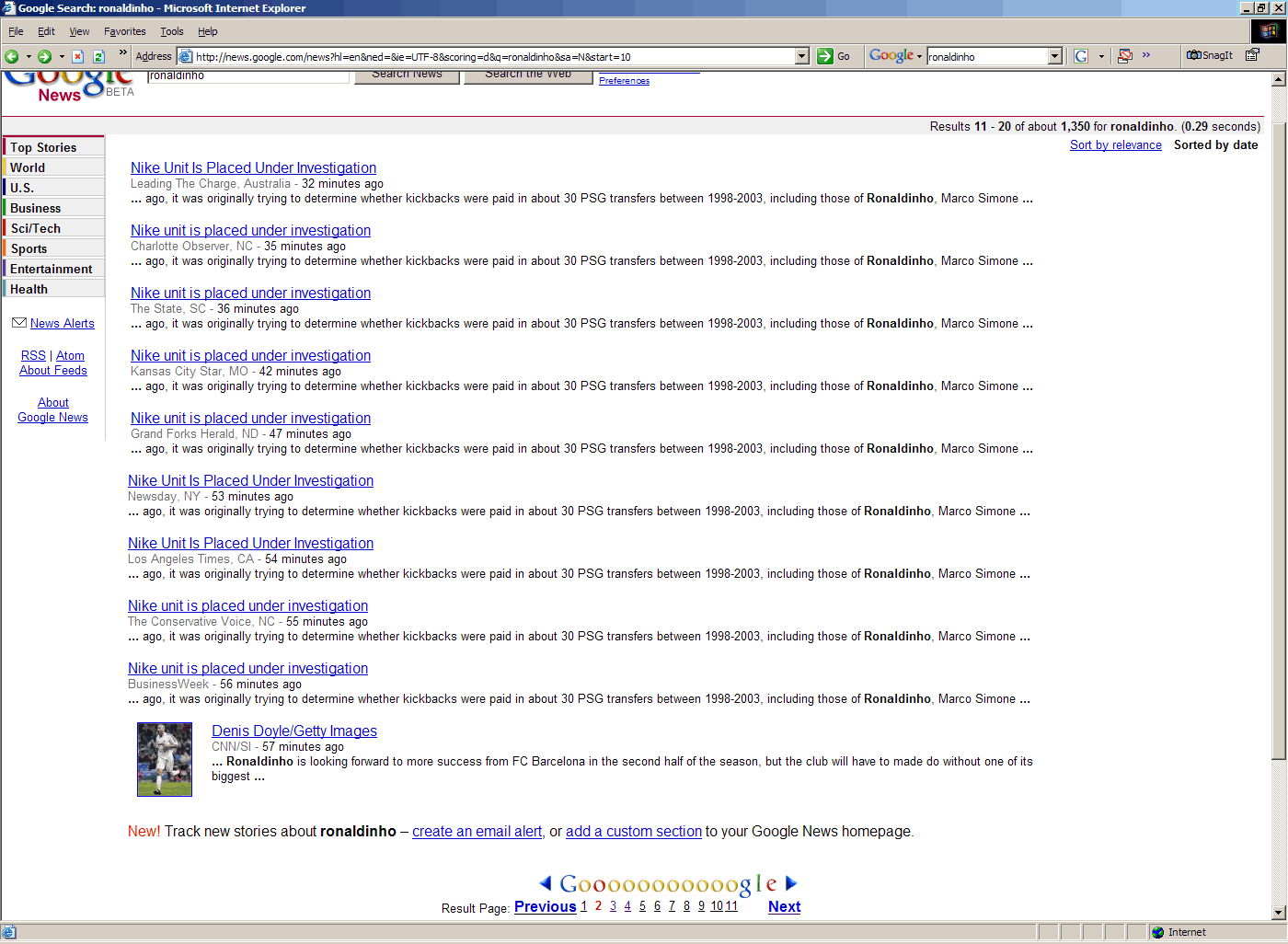Select the Entertainment news section
Screen dimensions: 1288x944
[x=54, y=269]
